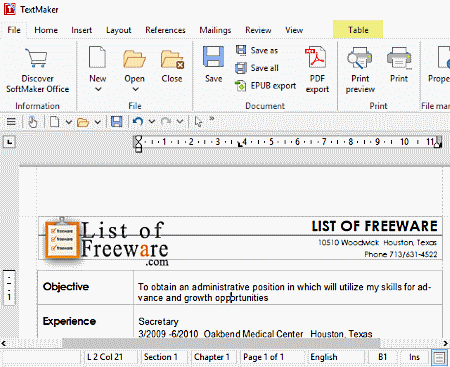The image size is (450, 367).
Task: Click horizontal scrollbar left arrow
Action: [4, 343]
